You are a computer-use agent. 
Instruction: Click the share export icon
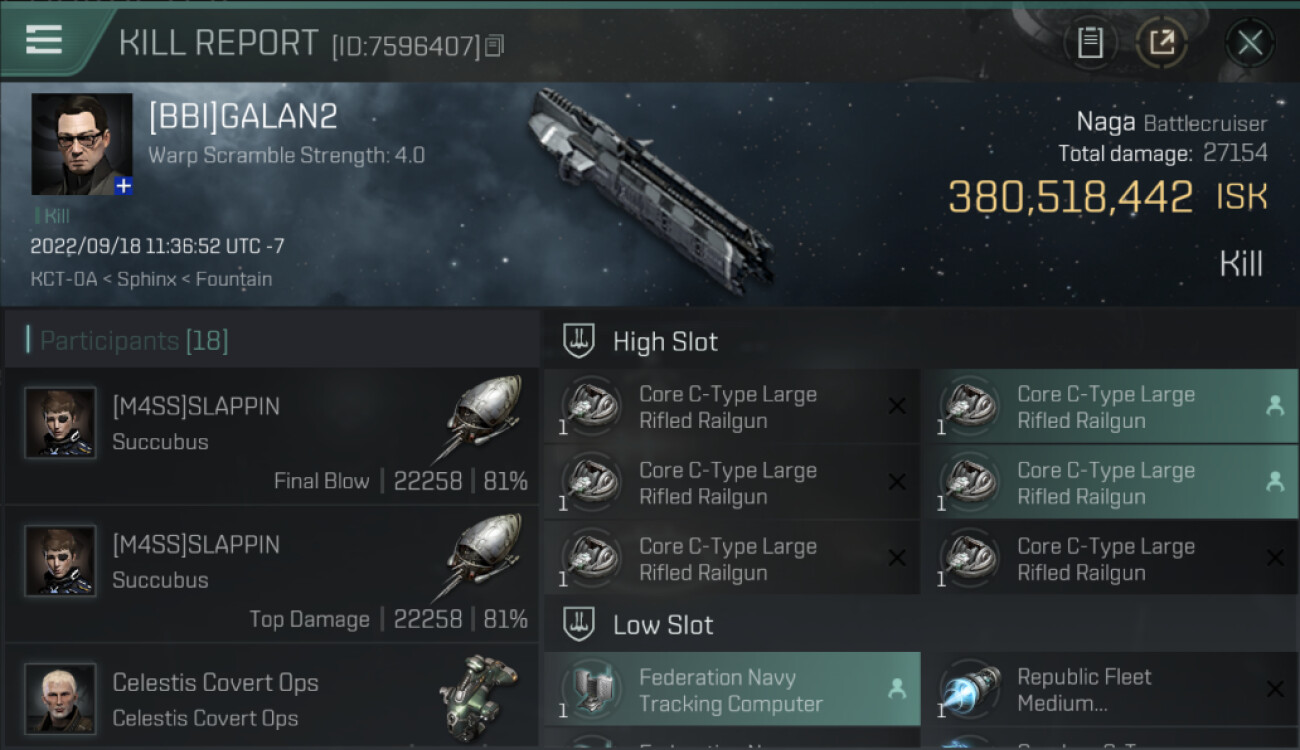pos(1161,42)
